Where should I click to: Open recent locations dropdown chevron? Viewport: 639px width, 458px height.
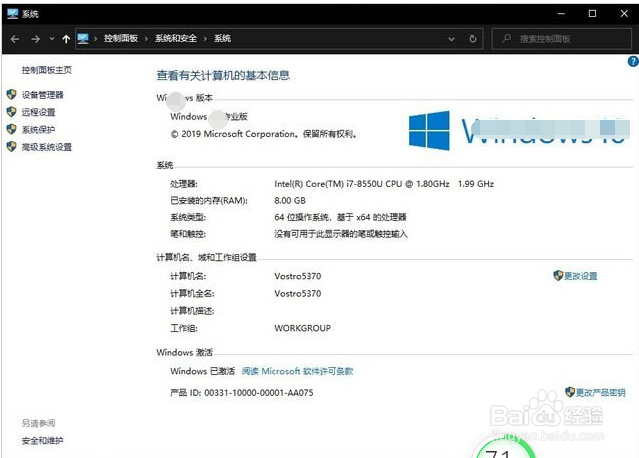(x=52, y=39)
